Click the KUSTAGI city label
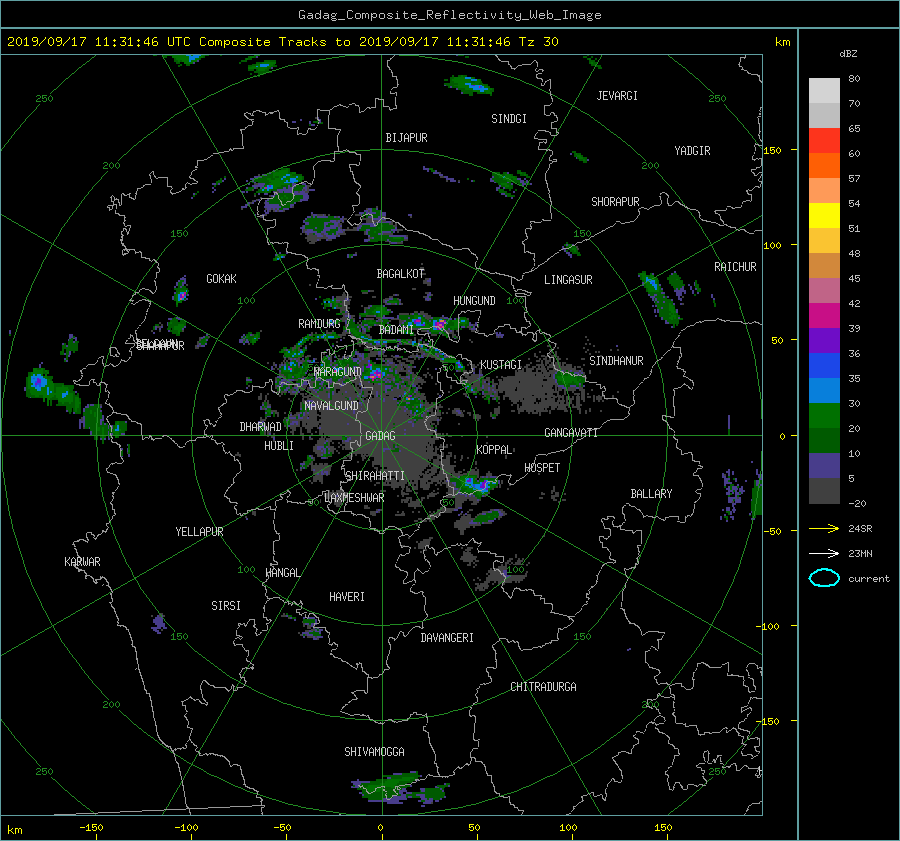900x841 pixels. 501,365
